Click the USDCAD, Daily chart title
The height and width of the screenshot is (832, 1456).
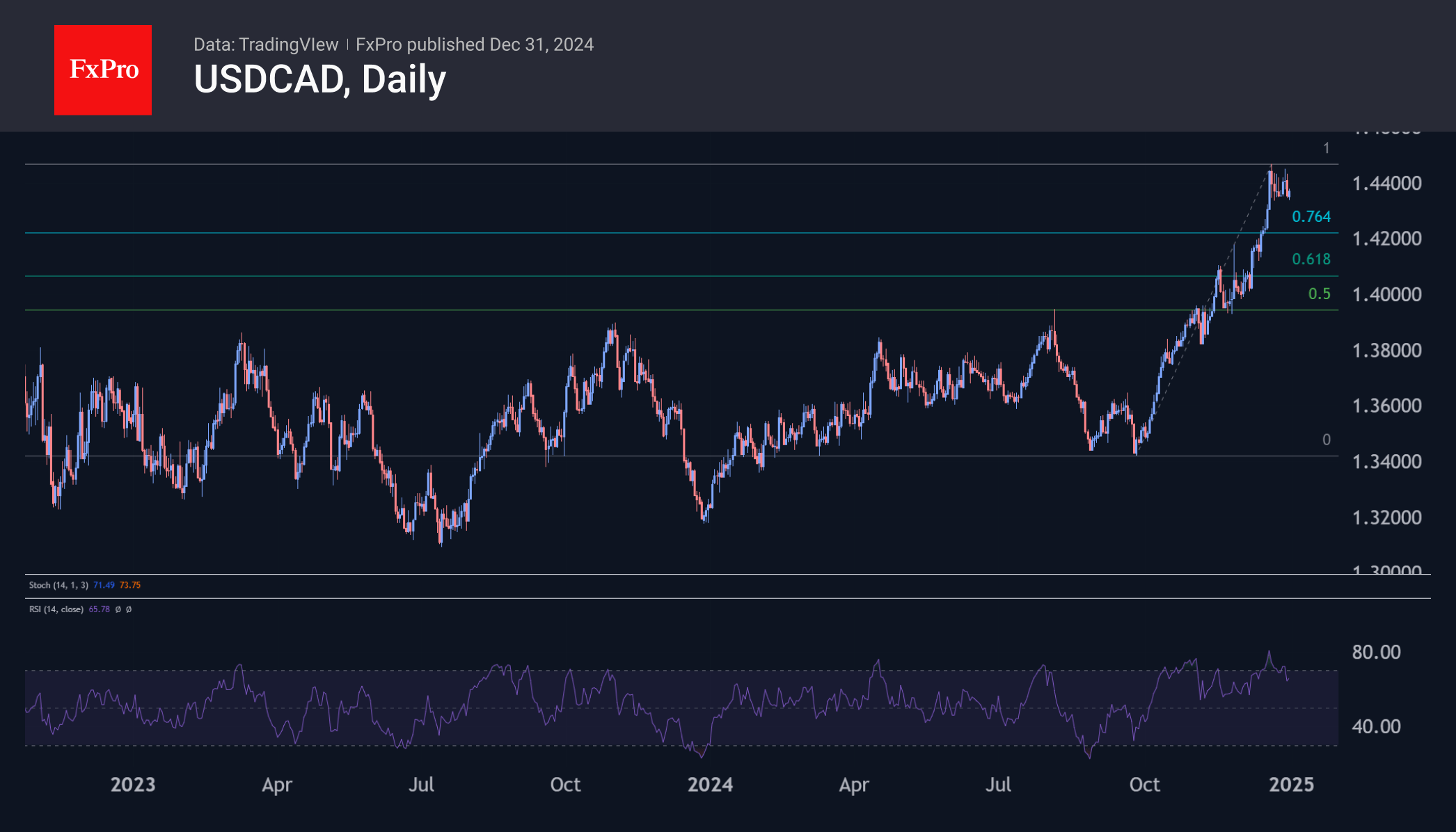(x=319, y=79)
